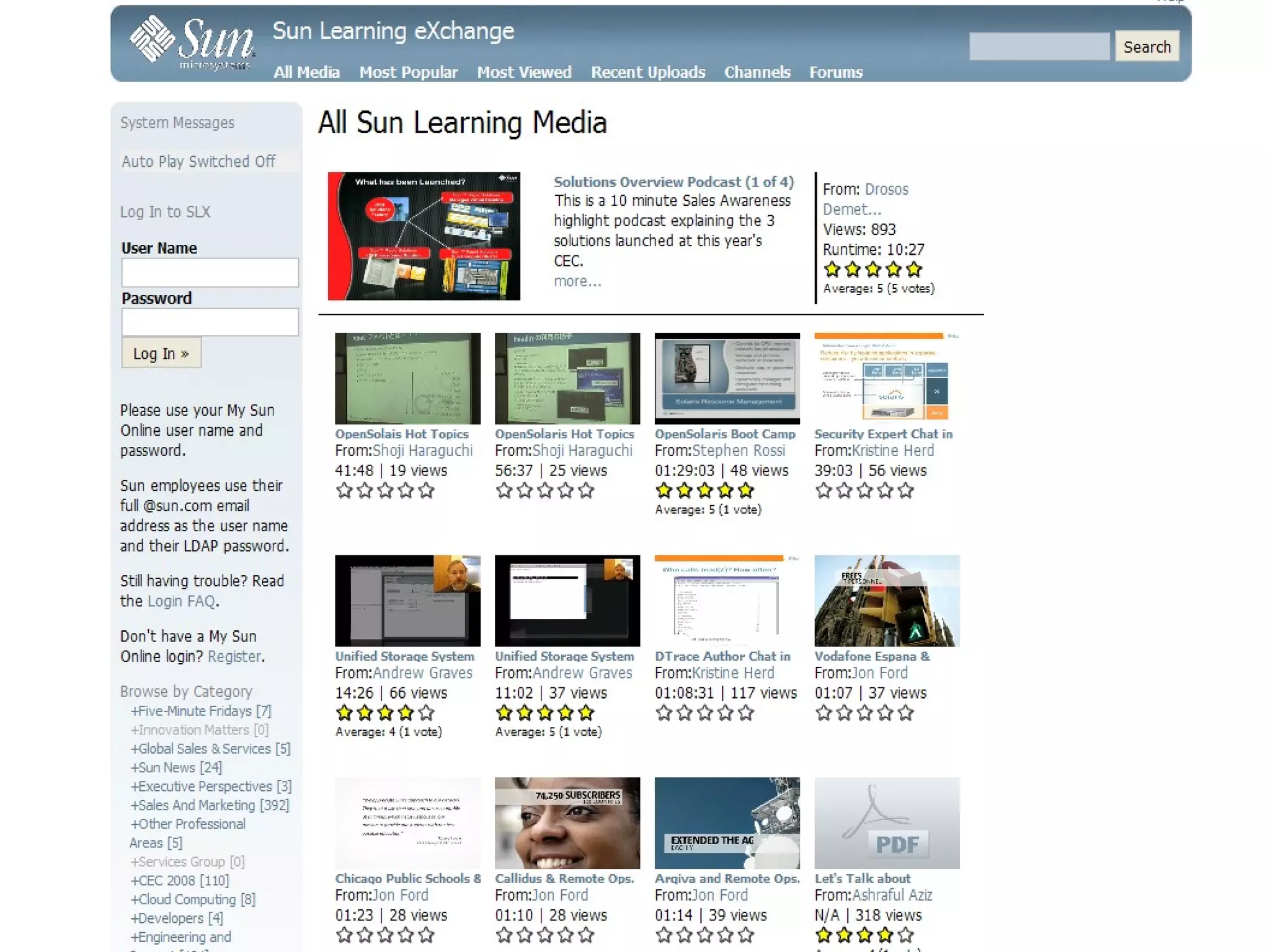Click into the User Name field
The image size is (1270, 952).
click(210, 273)
